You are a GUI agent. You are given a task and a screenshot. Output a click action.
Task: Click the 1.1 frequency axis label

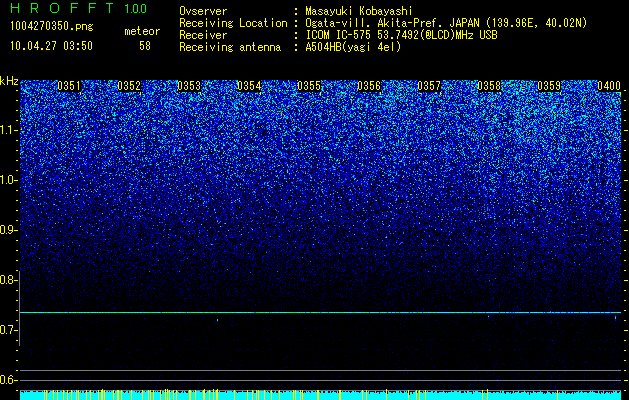pos(9,130)
